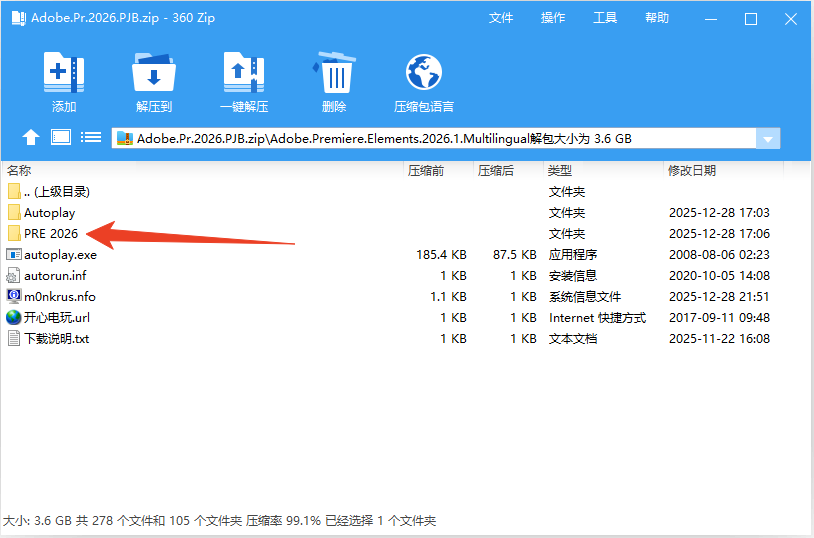814x538 pixels.
Task: Select the 开心电玩.url globe icon
Action: tap(13, 317)
